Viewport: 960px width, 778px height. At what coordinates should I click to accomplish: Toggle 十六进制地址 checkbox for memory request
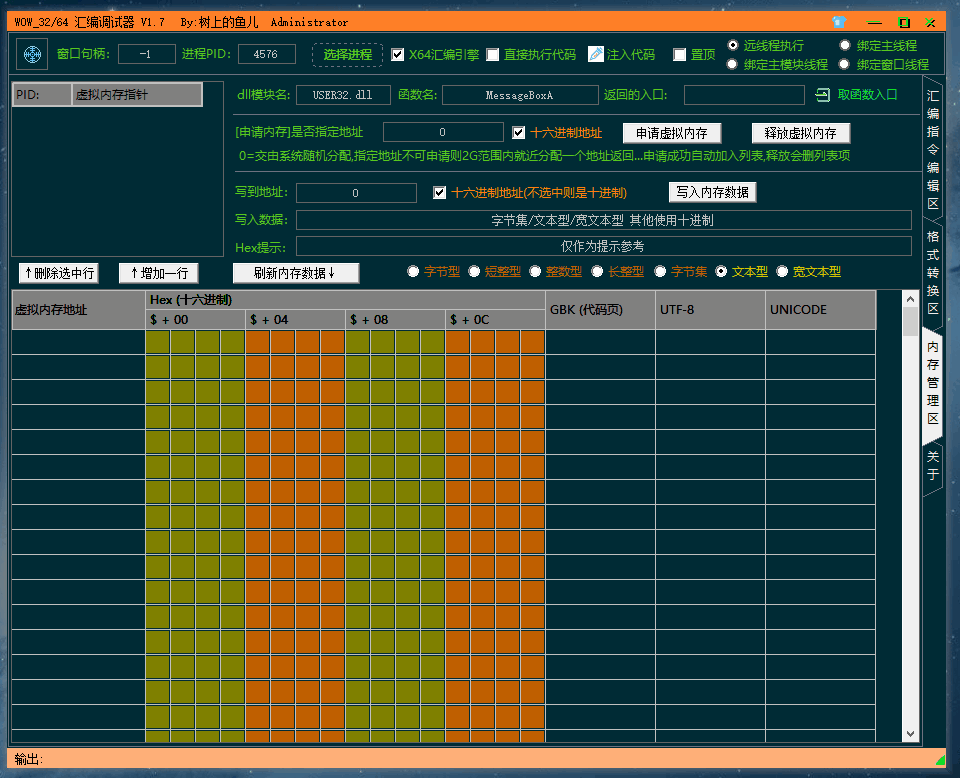pos(519,132)
